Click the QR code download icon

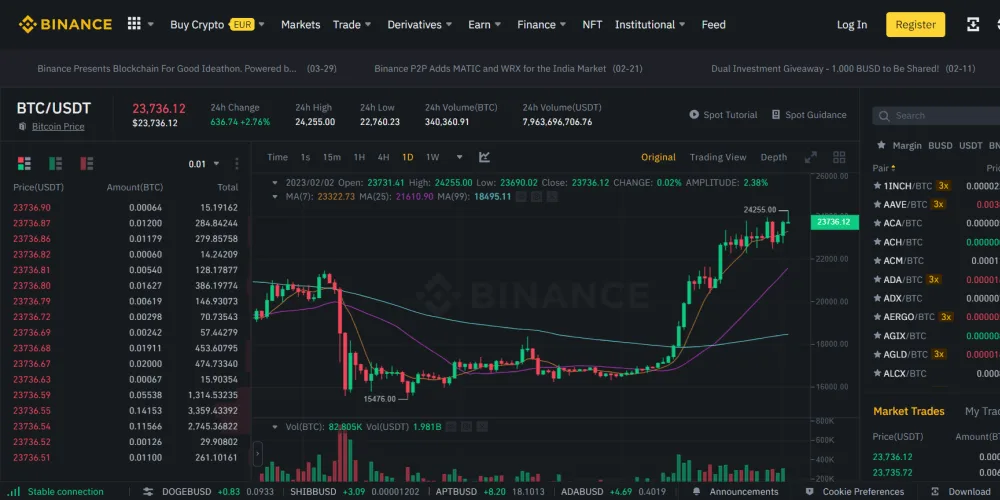coord(972,25)
